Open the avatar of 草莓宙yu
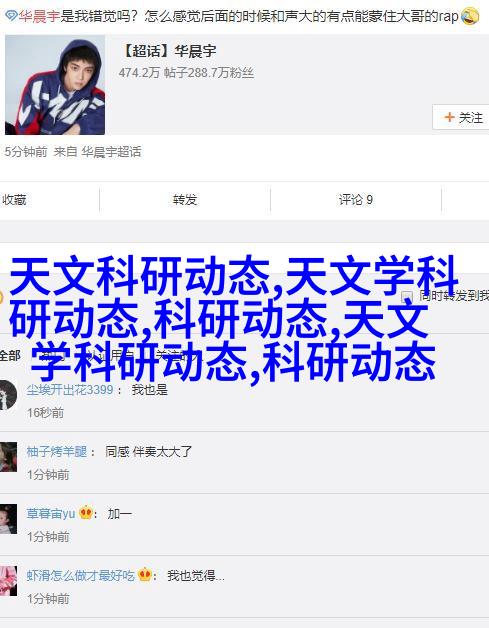 tap(8, 519)
